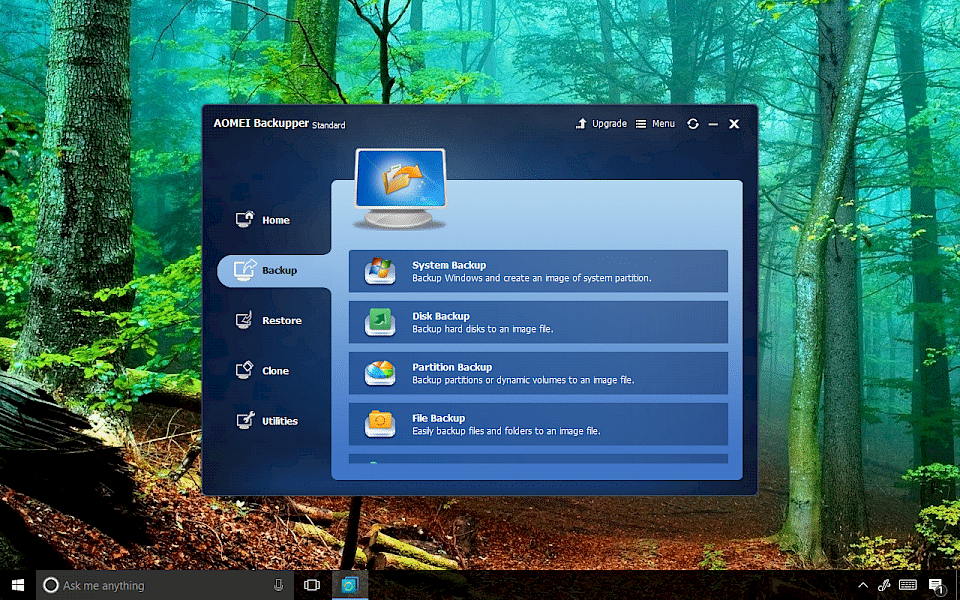Click the large monitor backup illustration

(x=400, y=189)
